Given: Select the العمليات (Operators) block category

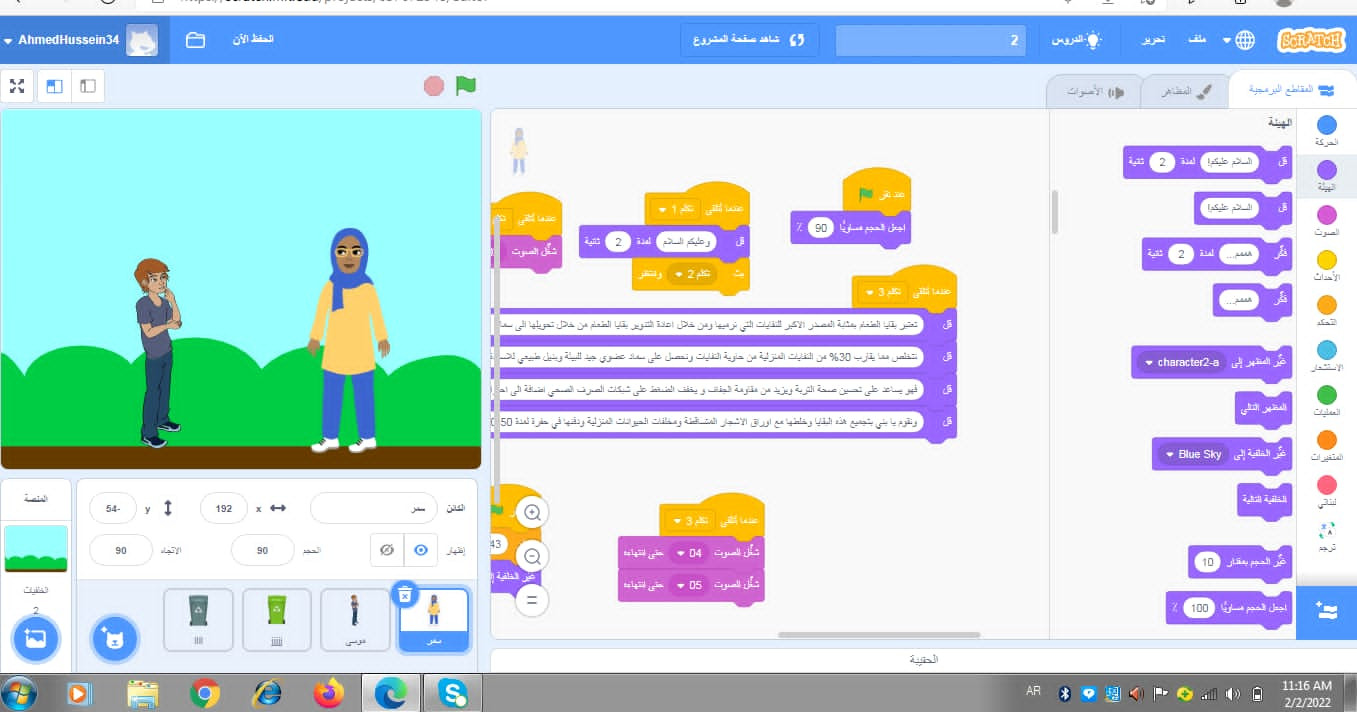Looking at the screenshot, I should coord(1326,401).
